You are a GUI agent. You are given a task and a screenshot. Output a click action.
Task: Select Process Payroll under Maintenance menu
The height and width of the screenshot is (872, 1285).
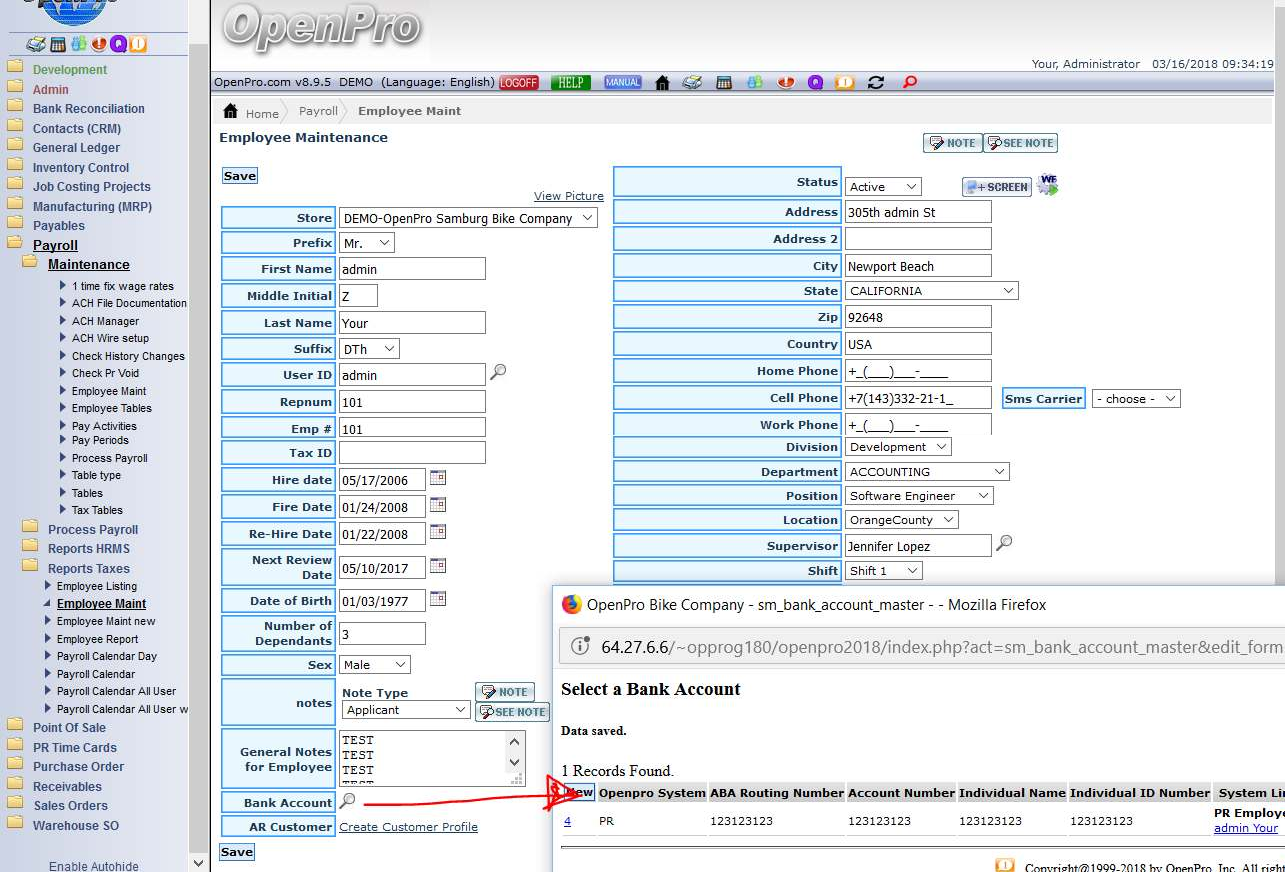[109, 458]
